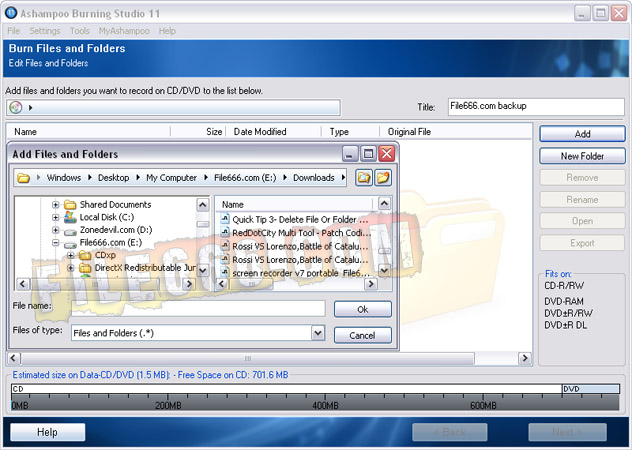Screen dimensions: 632x450
Task: Click the Windows breadcrumb segment
Action: pyautogui.click(x=64, y=178)
